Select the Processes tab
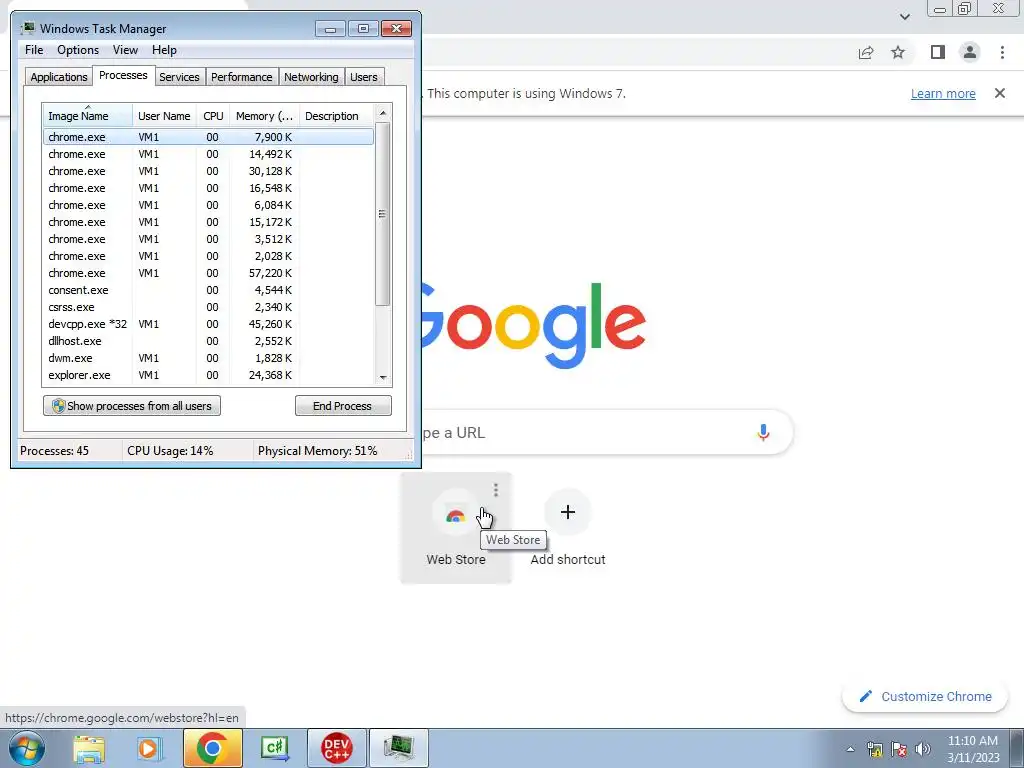 tap(123, 75)
